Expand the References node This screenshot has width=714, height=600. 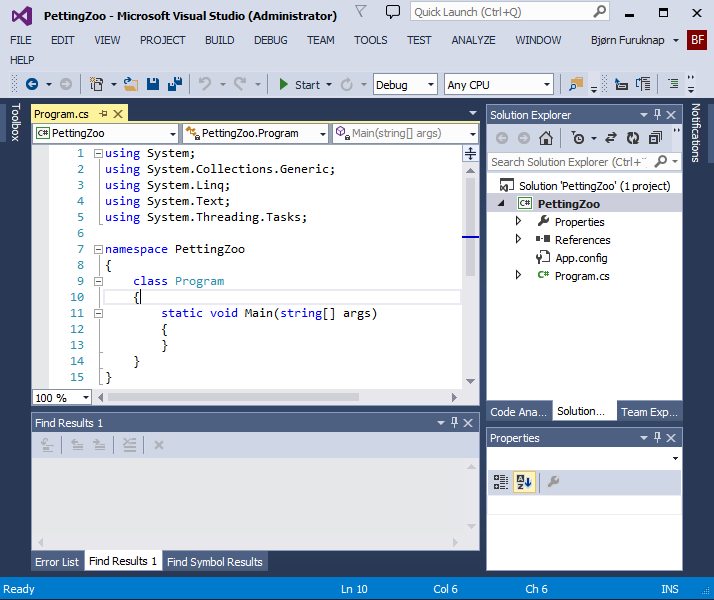[518, 239]
